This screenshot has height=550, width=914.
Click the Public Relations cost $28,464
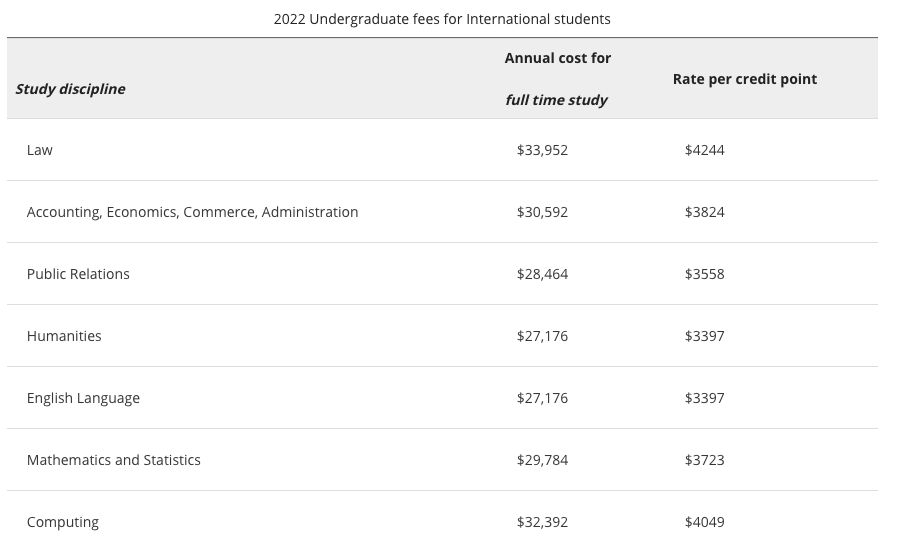(542, 274)
